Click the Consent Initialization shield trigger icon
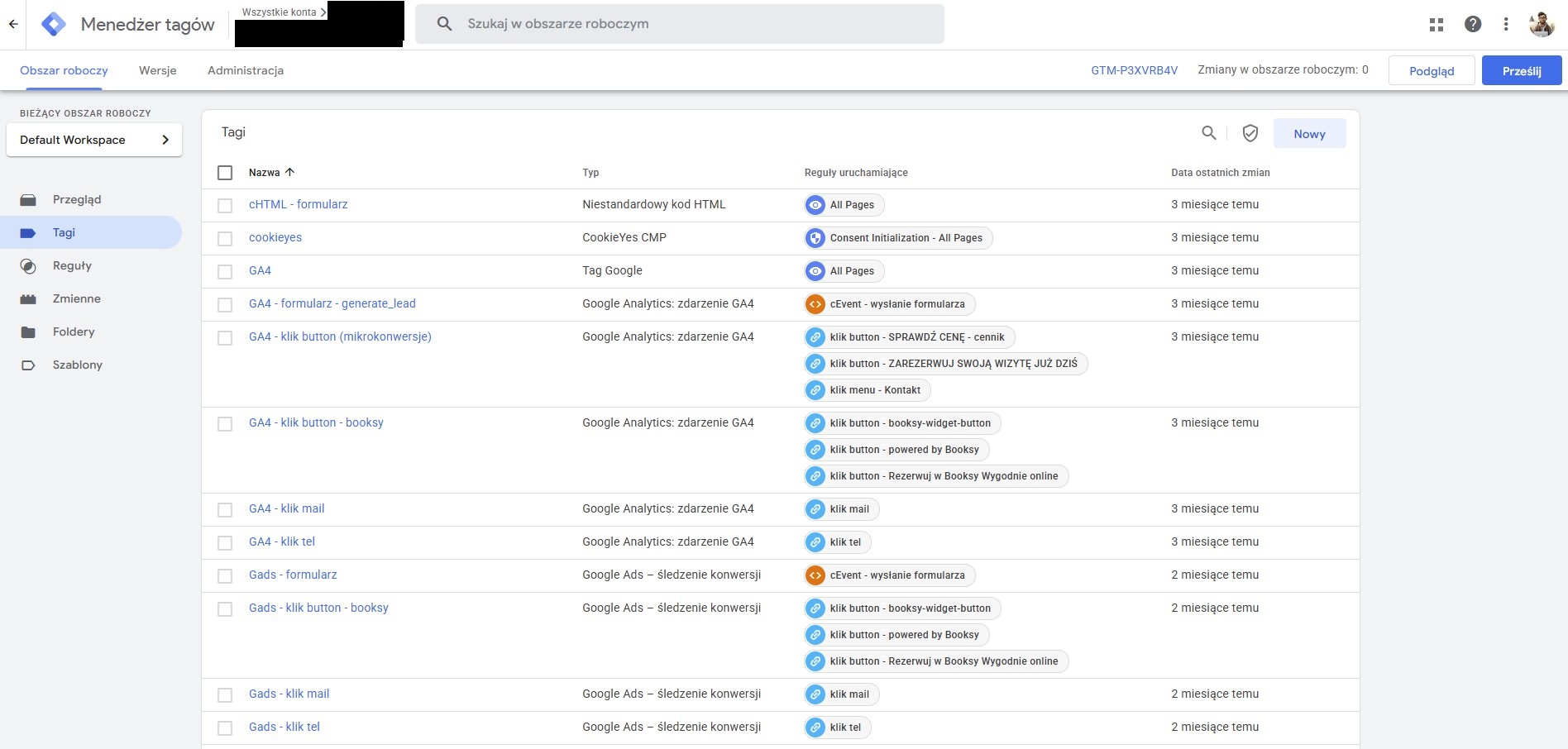The image size is (1568, 749). point(815,238)
